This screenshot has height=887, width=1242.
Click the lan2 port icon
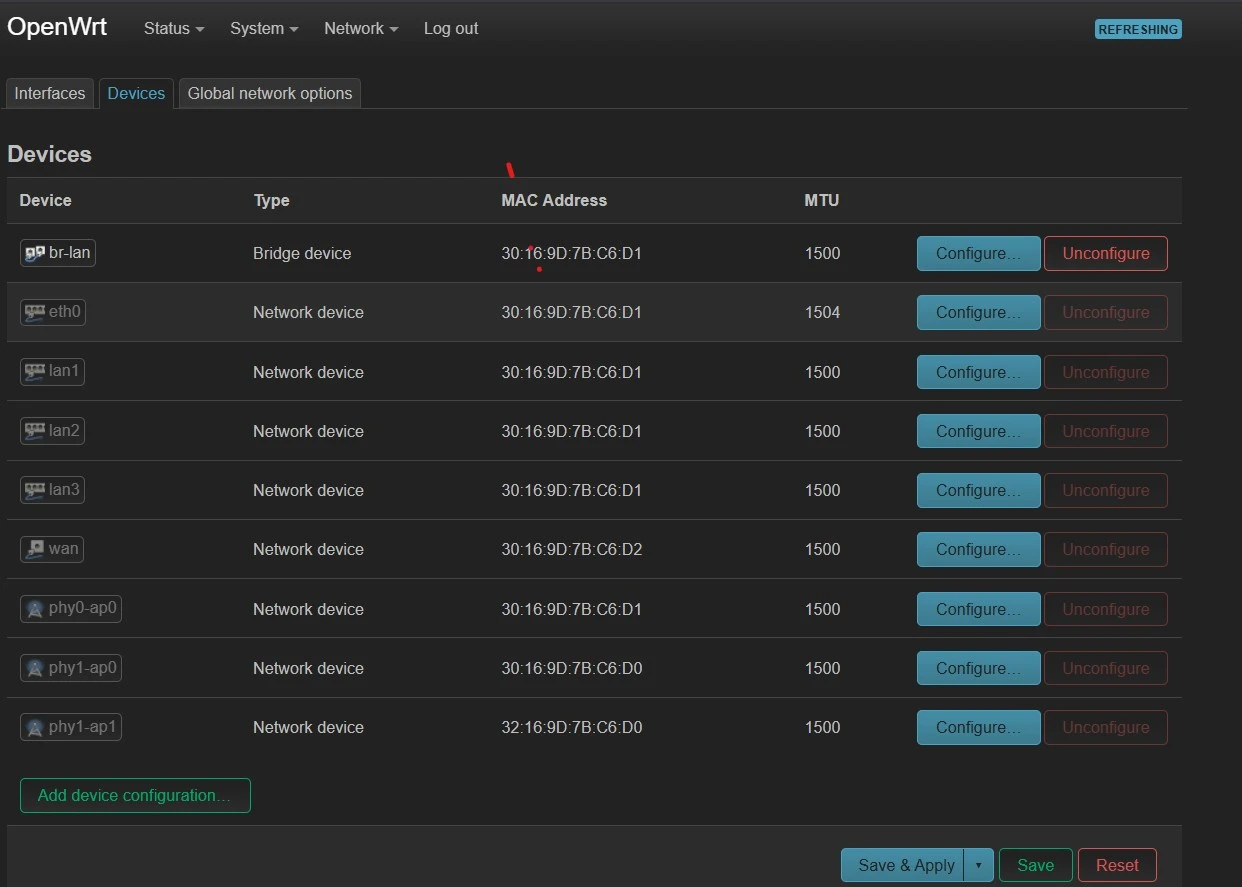pyautogui.click(x=35, y=430)
